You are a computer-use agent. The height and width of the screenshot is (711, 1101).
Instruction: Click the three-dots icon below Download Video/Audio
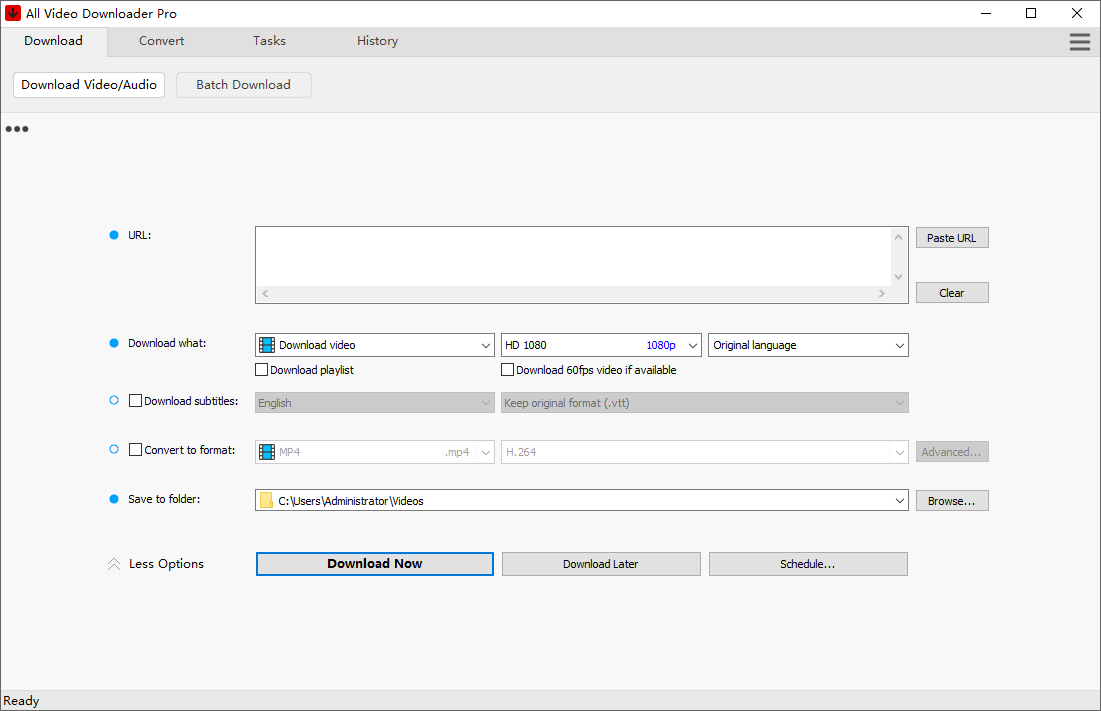pos(17,129)
